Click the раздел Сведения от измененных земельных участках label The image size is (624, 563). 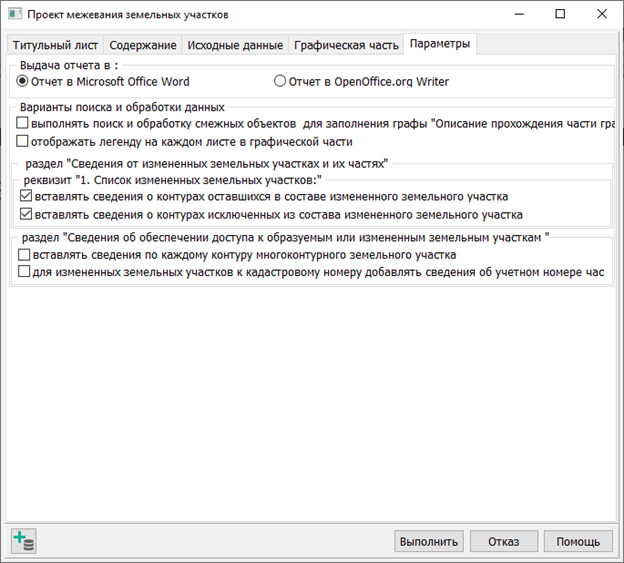pyautogui.click(x=207, y=164)
